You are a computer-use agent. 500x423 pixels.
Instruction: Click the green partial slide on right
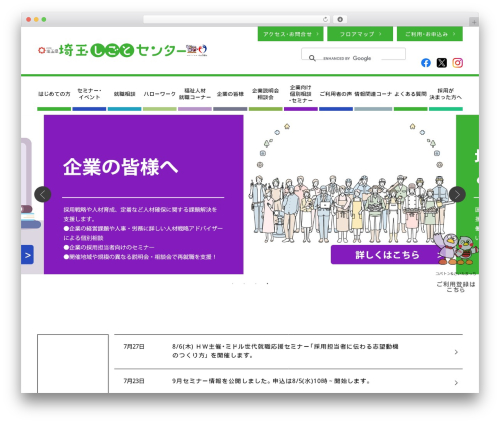(467, 173)
